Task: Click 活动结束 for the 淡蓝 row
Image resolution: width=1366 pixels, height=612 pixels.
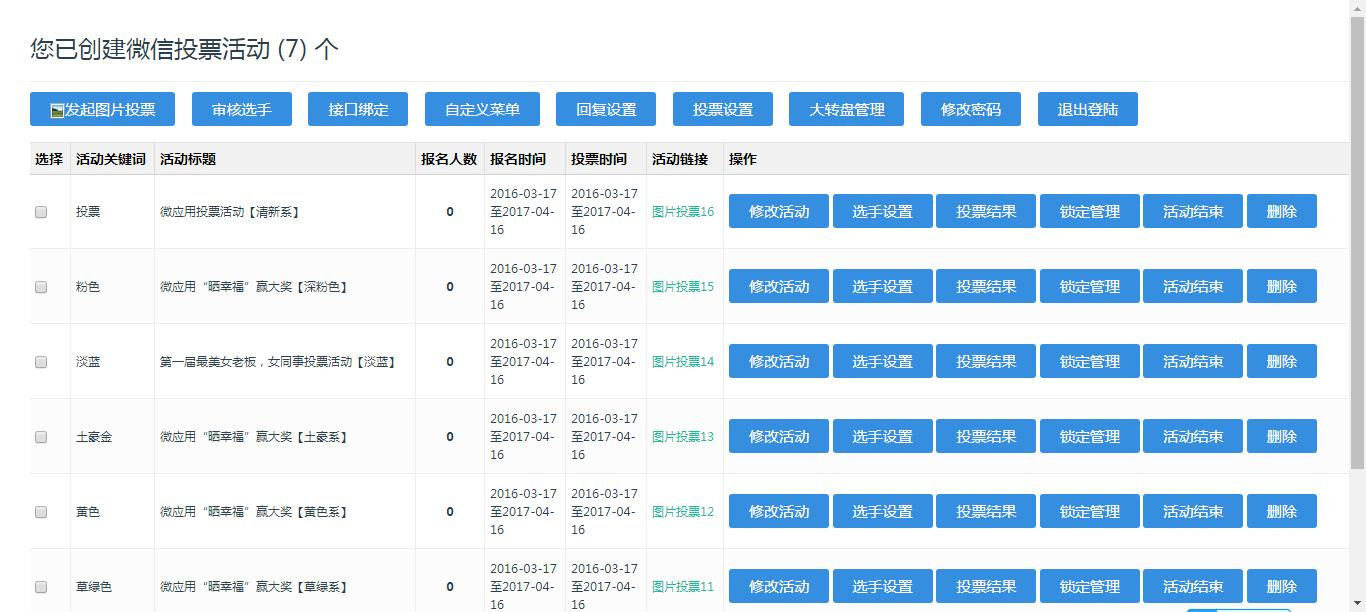Action: 1193,361
